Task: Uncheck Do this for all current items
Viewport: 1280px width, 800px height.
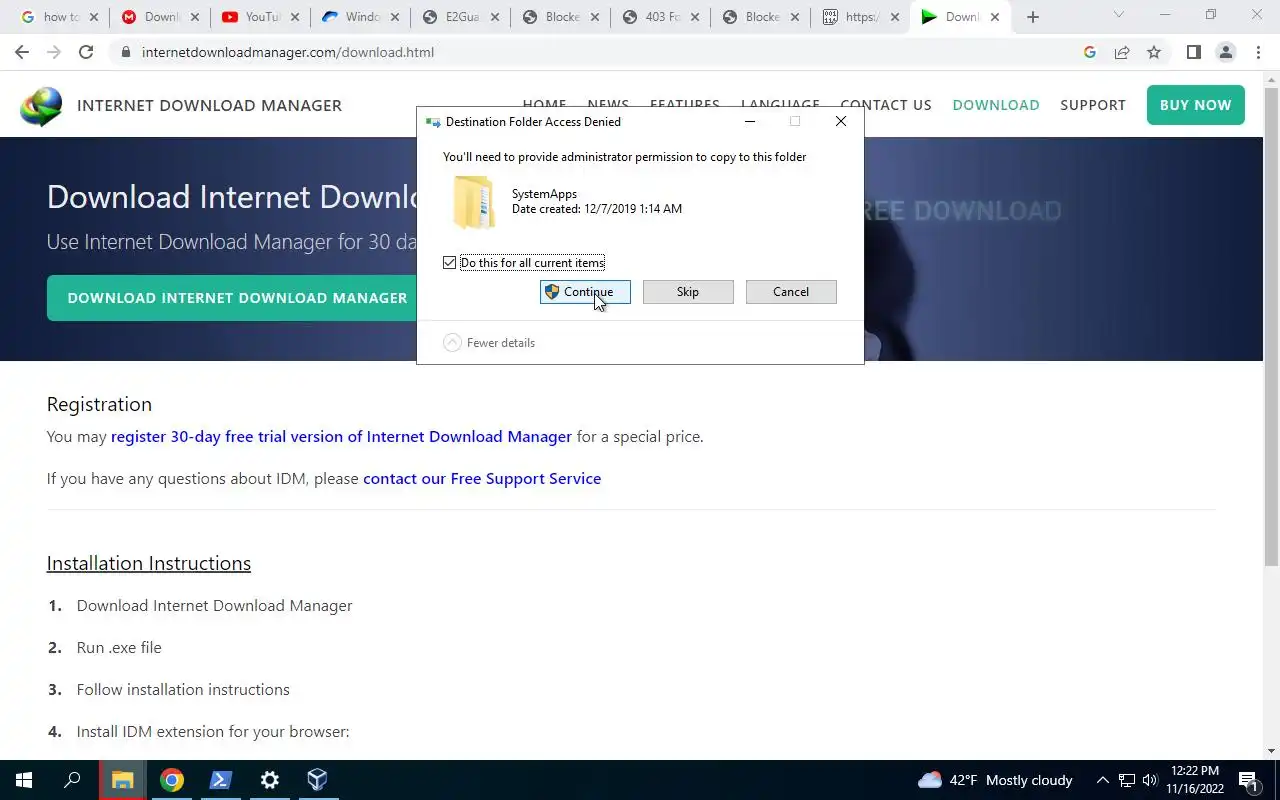Action: [x=450, y=263]
